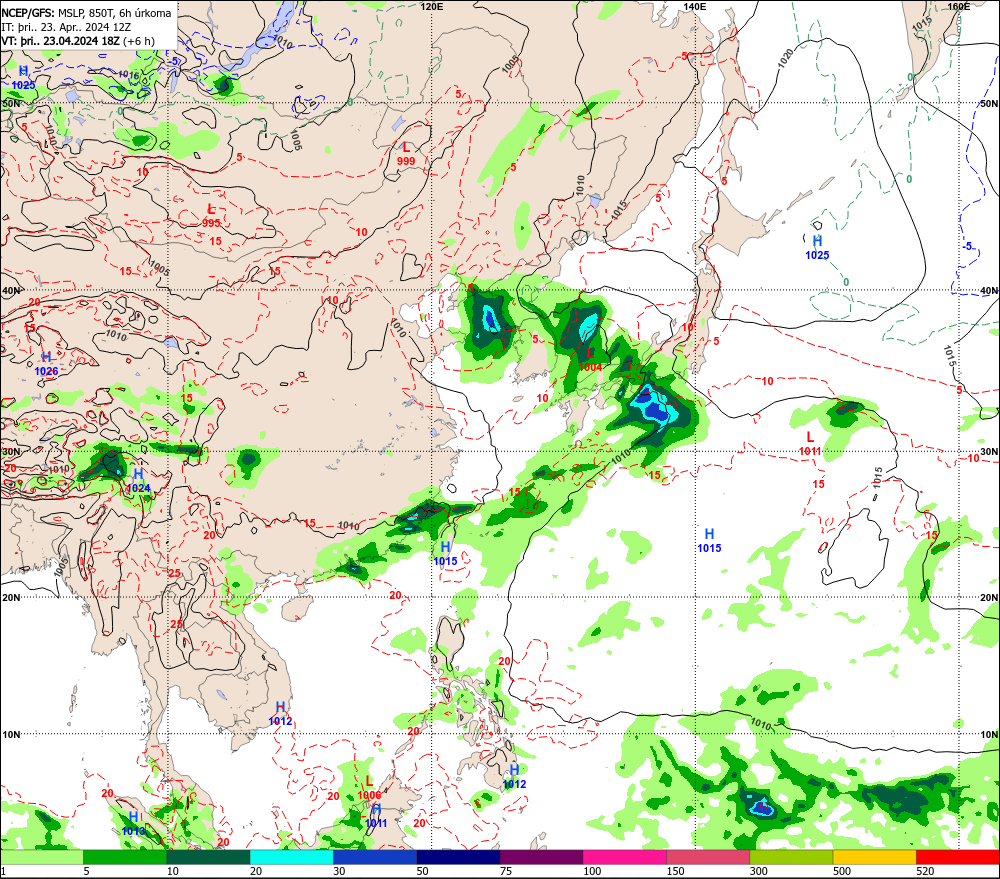1000x879 pixels.
Task: Select the rose 150–300 legend swatch
Action: [x=708, y=857]
